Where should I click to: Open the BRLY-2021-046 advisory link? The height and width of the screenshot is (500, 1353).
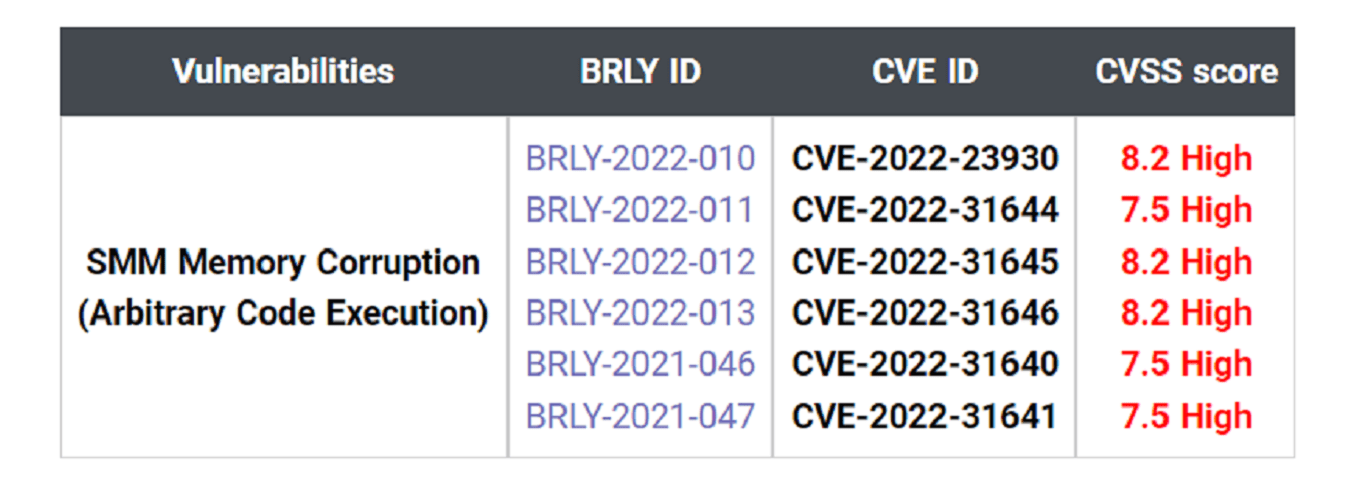click(640, 364)
